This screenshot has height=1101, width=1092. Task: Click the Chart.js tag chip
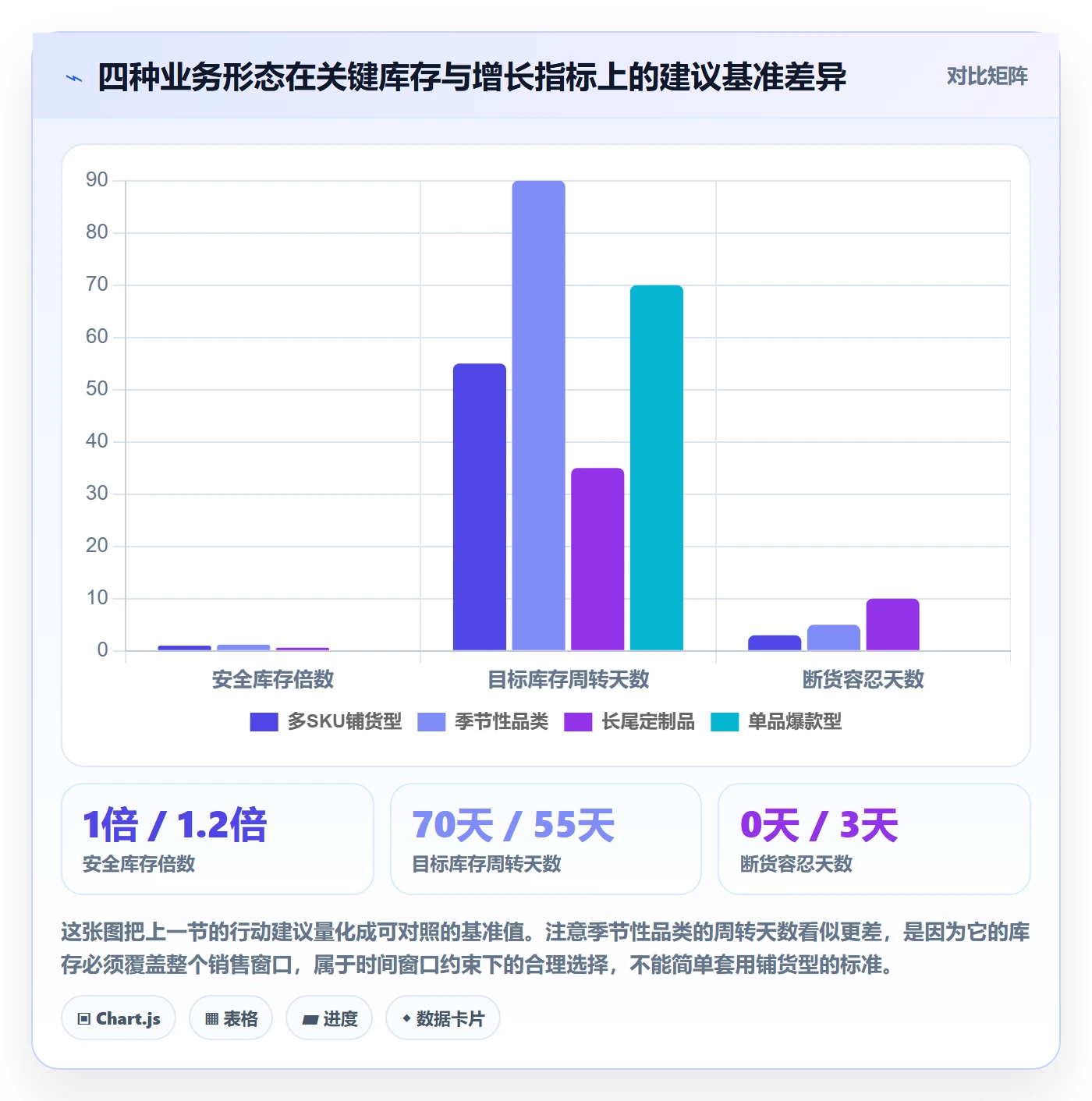(x=119, y=1018)
